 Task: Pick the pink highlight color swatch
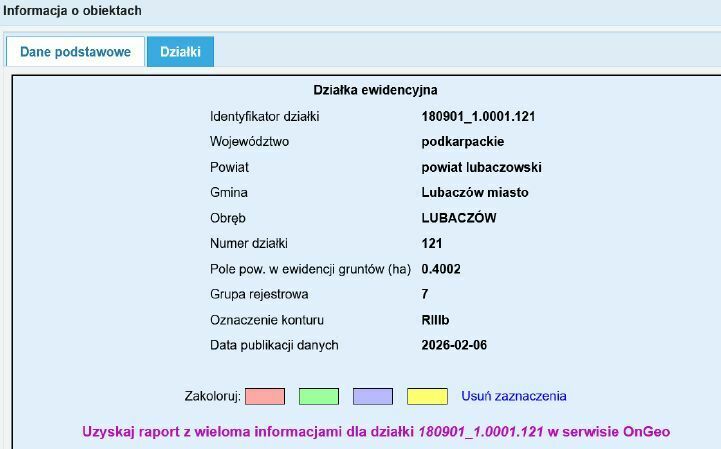265,396
